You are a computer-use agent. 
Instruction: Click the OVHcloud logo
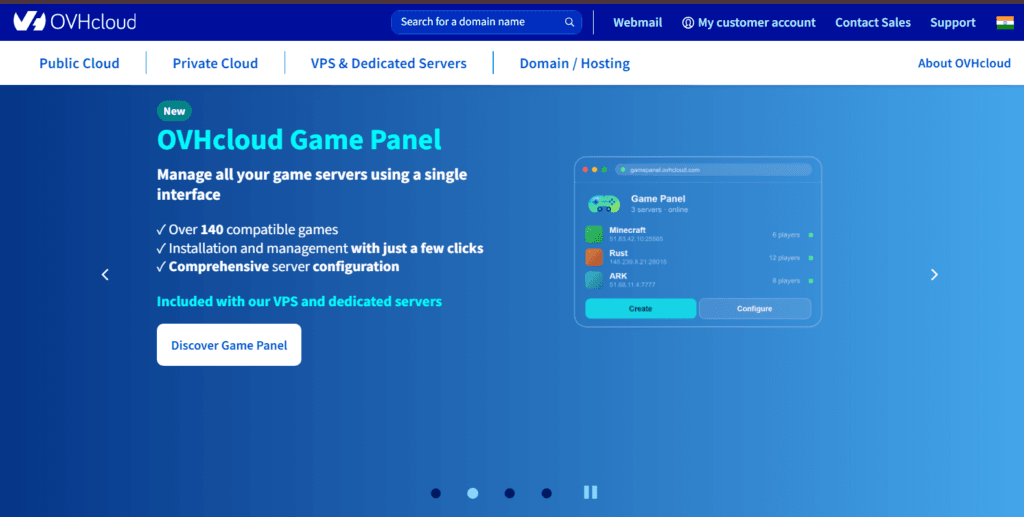coord(75,22)
